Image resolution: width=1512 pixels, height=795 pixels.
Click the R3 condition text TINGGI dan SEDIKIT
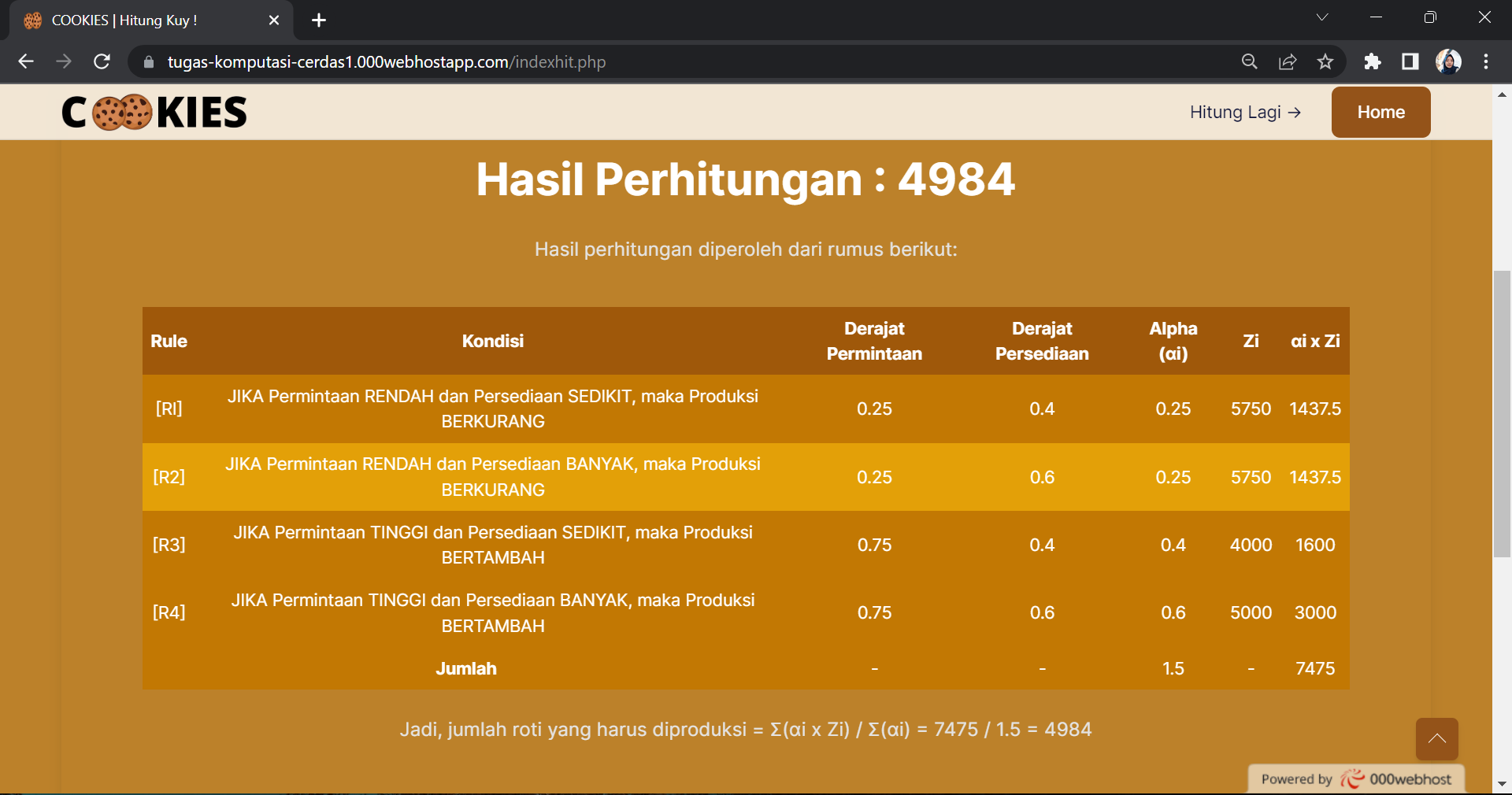[493, 545]
